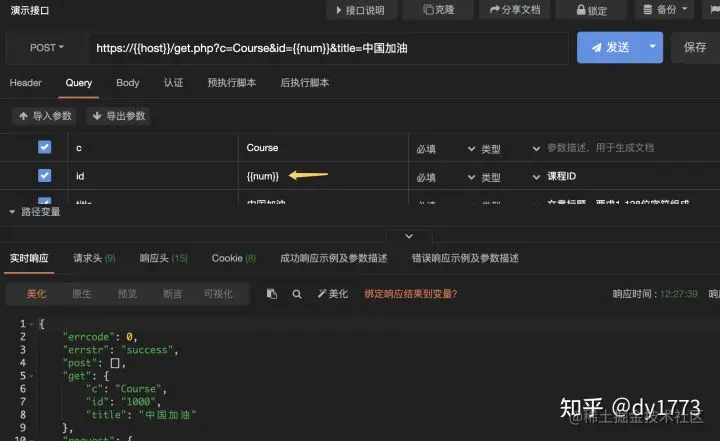
Task: Collapse JSON root at line 1
Action: [31, 324]
